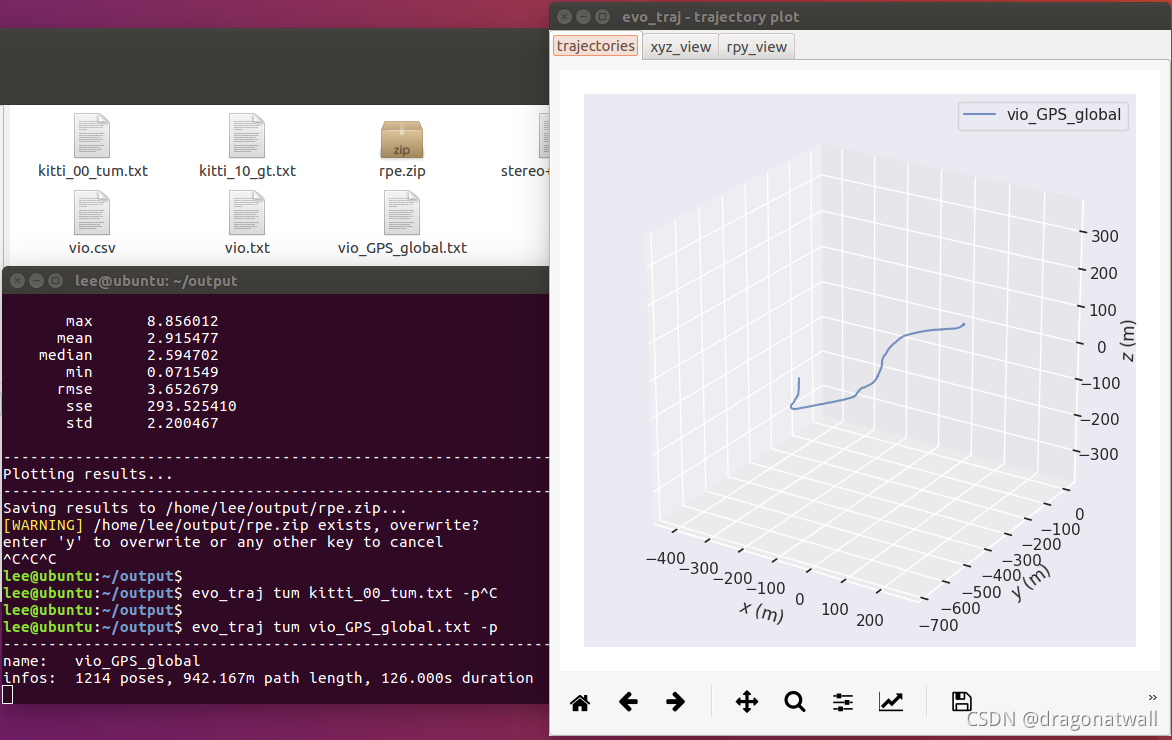Close the evo_traj trajectory plot window
Screen dimensions: 1172x740
tap(564, 16)
